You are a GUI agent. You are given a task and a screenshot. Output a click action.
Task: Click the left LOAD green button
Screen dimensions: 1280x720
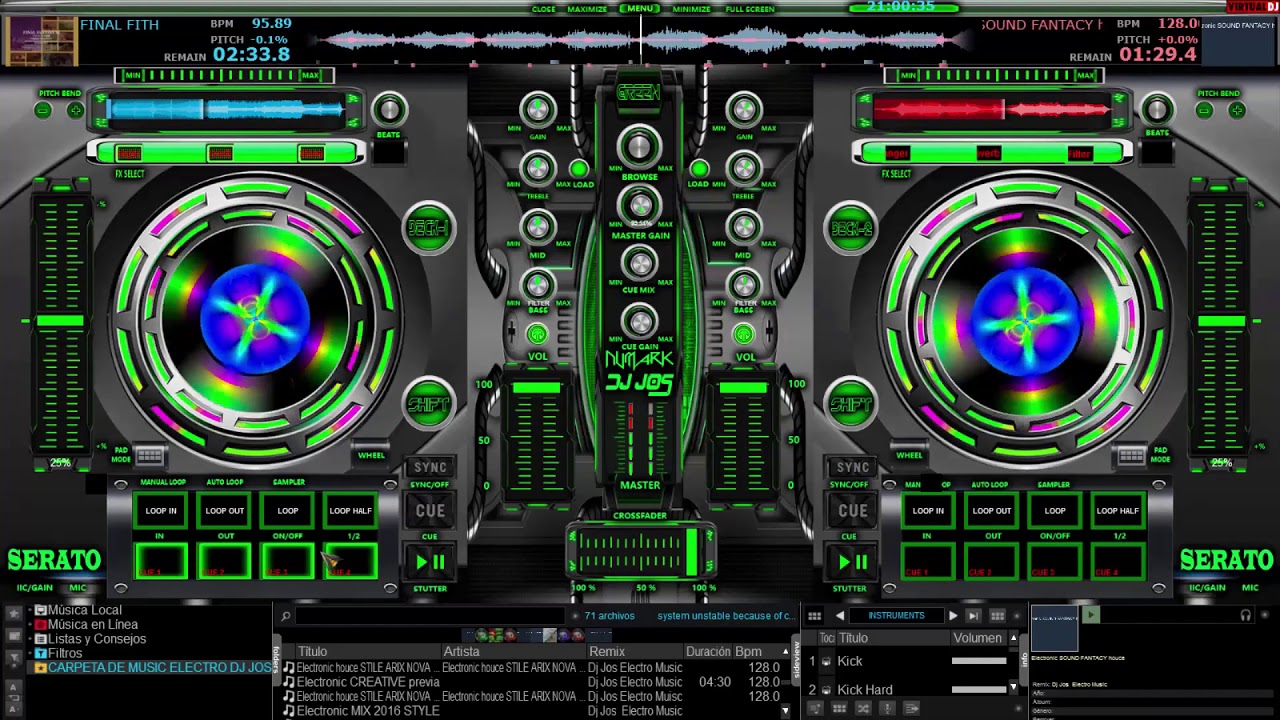coord(579,169)
